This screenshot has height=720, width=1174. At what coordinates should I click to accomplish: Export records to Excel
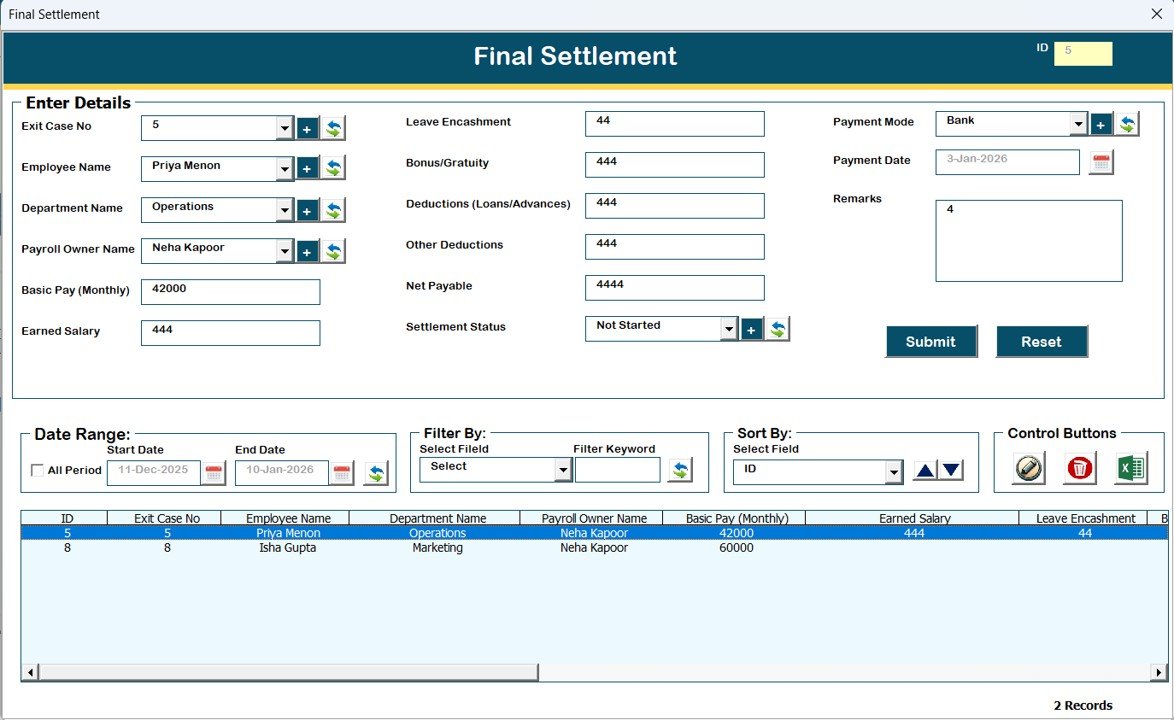[1131, 468]
